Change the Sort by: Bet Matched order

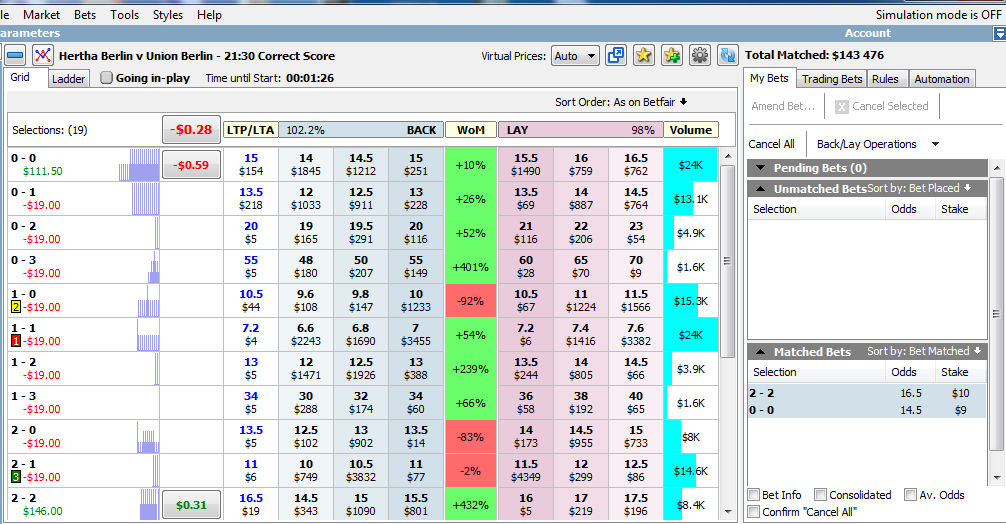pos(925,351)
